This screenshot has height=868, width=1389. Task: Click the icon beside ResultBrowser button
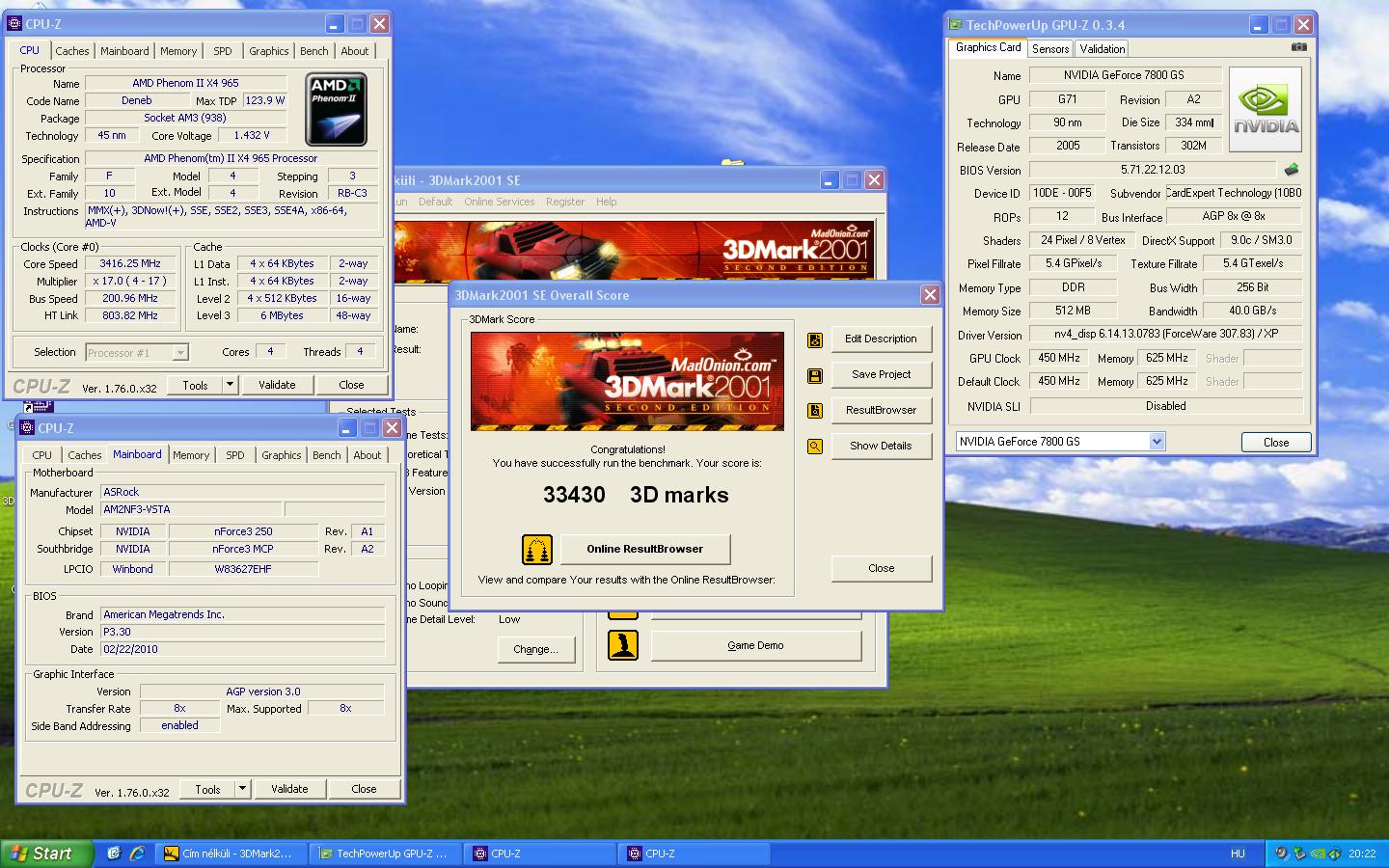[x=815, y=411]
